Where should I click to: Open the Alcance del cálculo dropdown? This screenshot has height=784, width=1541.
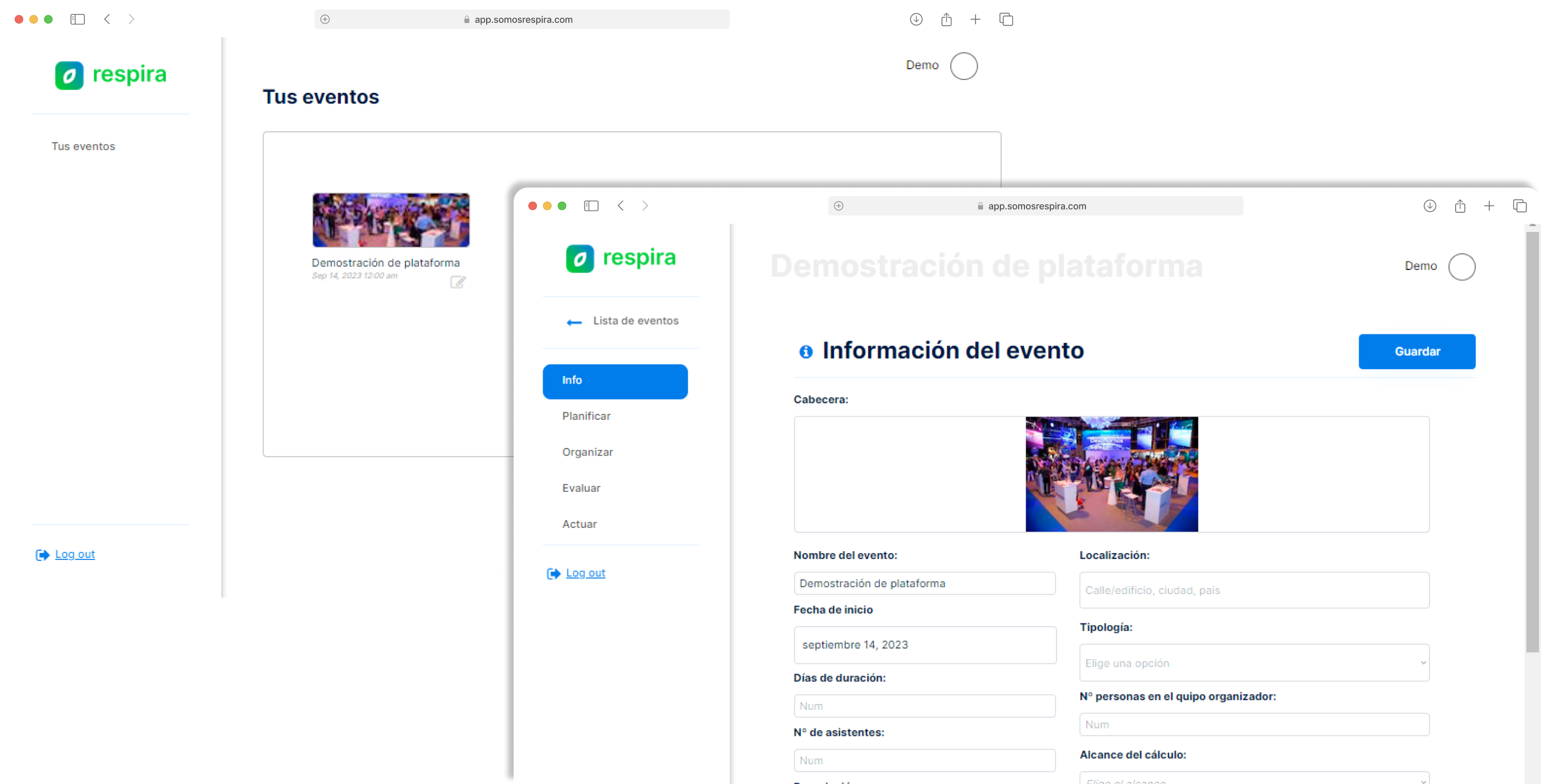click(1254, 778)
